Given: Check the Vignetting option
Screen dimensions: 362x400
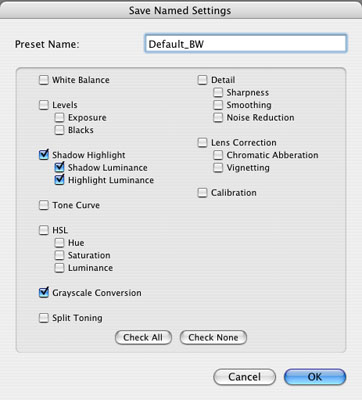Looking at the screenshot, I should pos(218,168).
